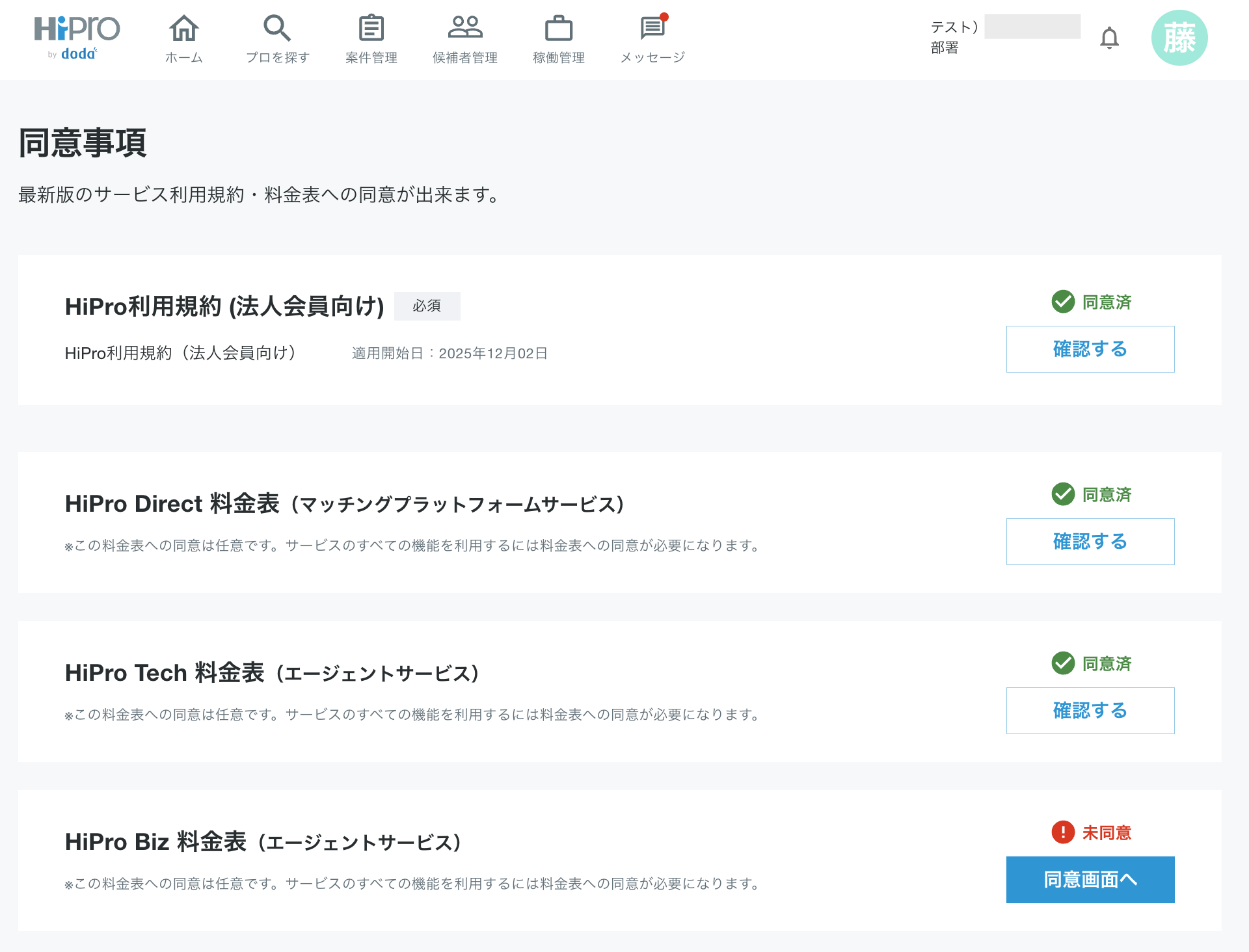Click 同意済 checkmark on HiPro利用規約
1249x952 pixels.
point(1063,302)
